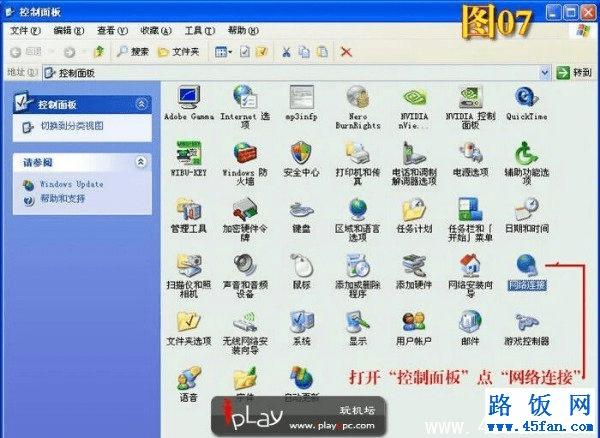The height and width of the screenshot is (438, 600).
Task: Click the Back toolbar button
Action: (x=26, y=52)
